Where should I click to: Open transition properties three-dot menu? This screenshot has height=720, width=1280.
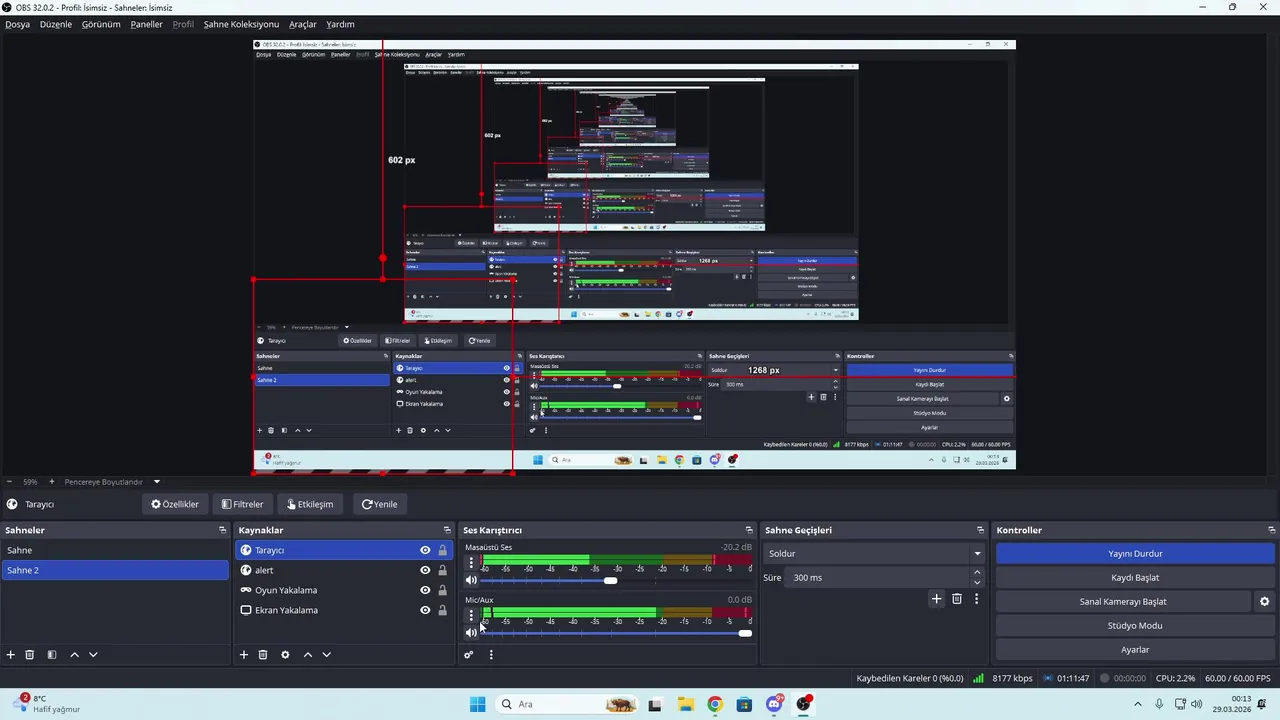(977, 599)
